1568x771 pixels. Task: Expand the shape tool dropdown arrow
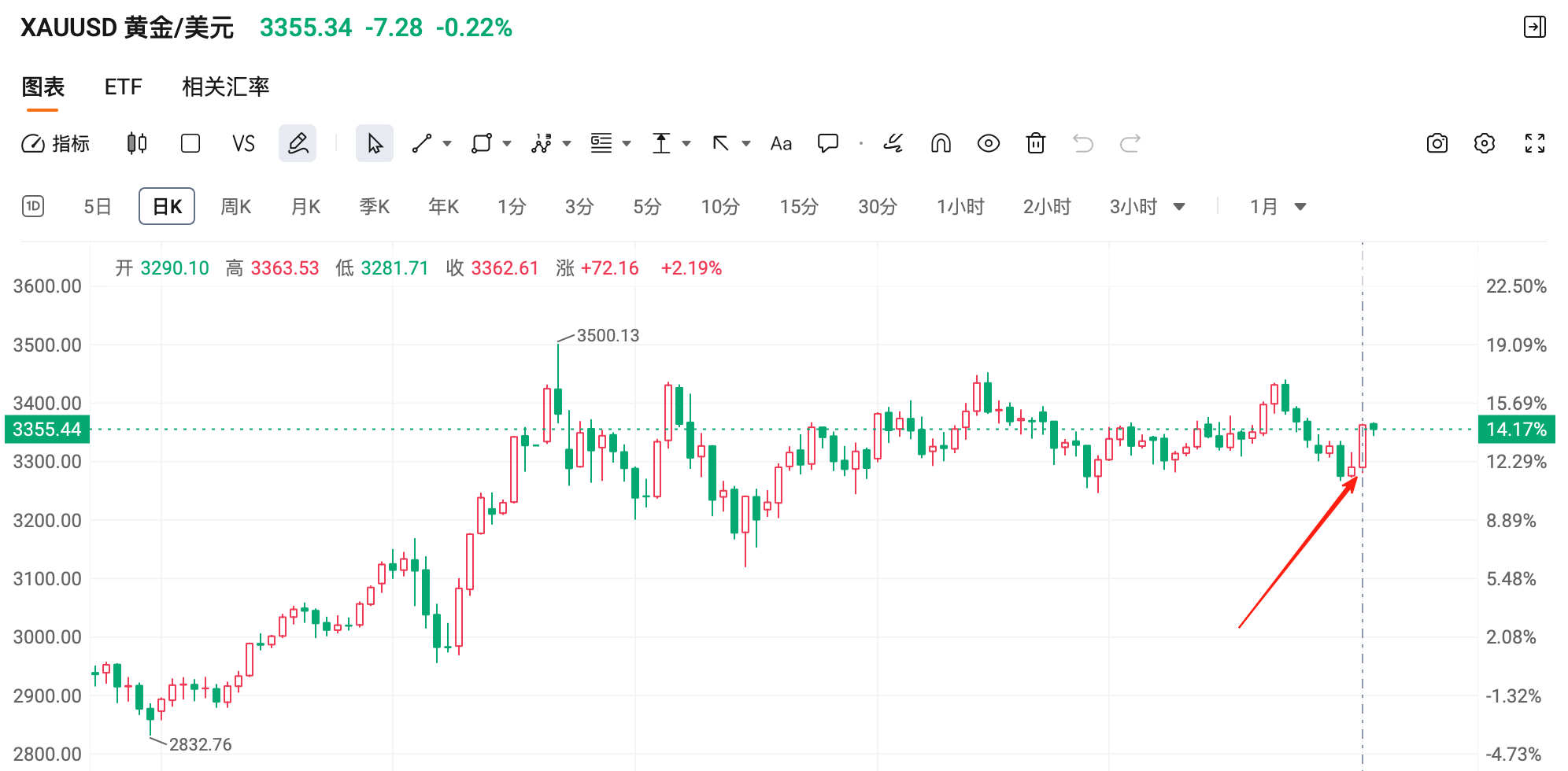tap(507, 143)
